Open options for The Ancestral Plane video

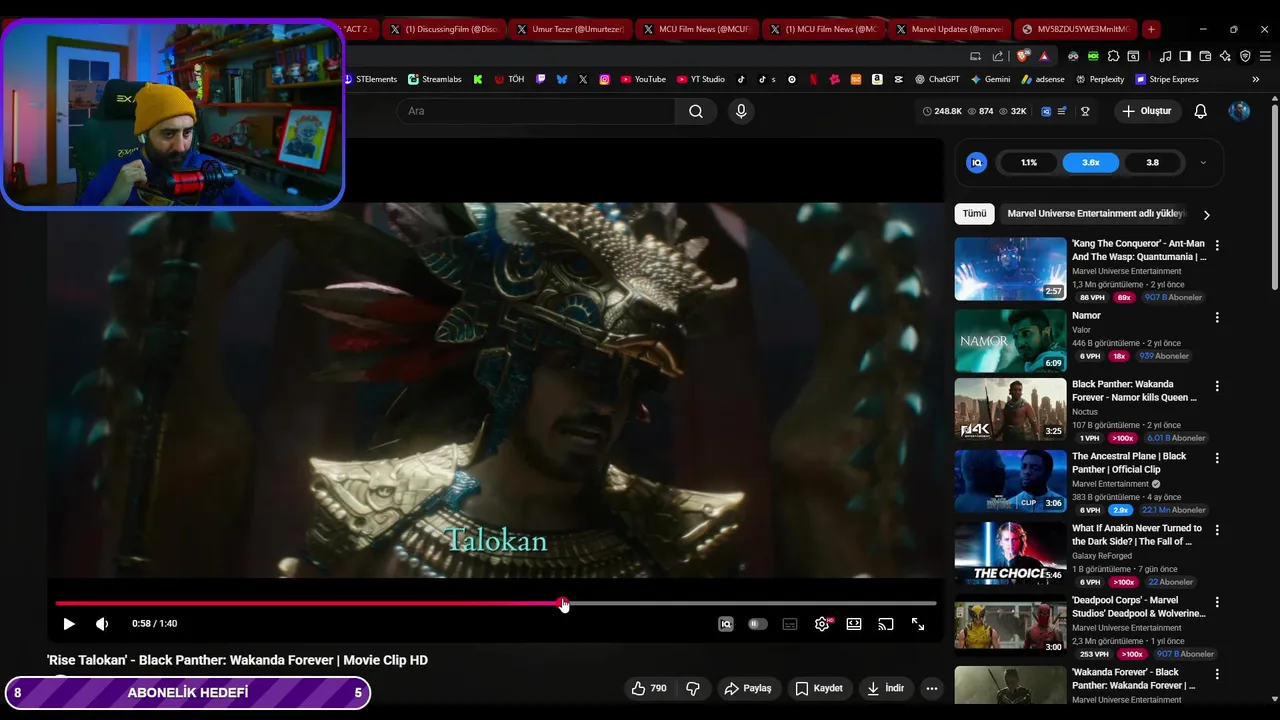point(1217,457)
